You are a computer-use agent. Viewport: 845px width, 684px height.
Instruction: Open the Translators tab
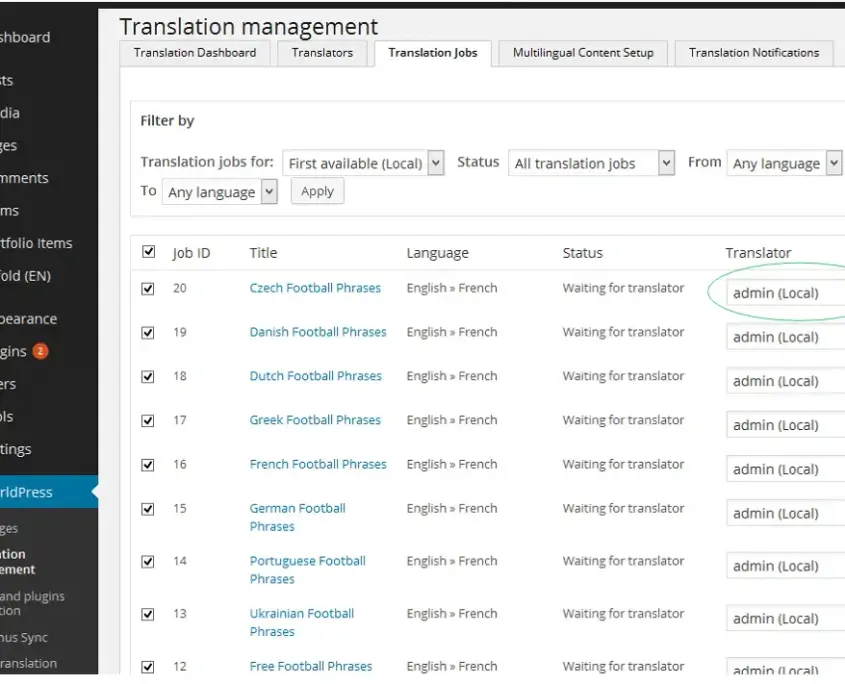[x=322, y=53]
